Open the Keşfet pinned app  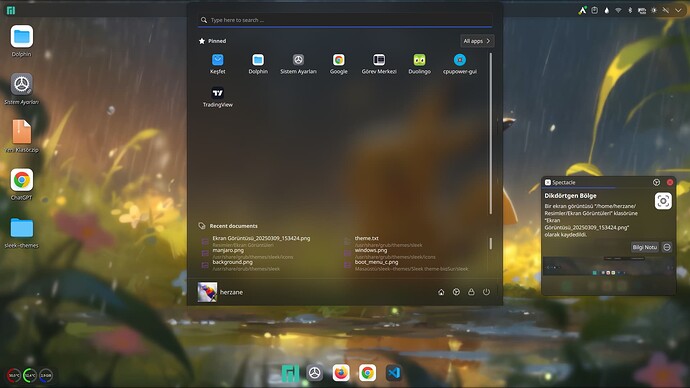217,64
